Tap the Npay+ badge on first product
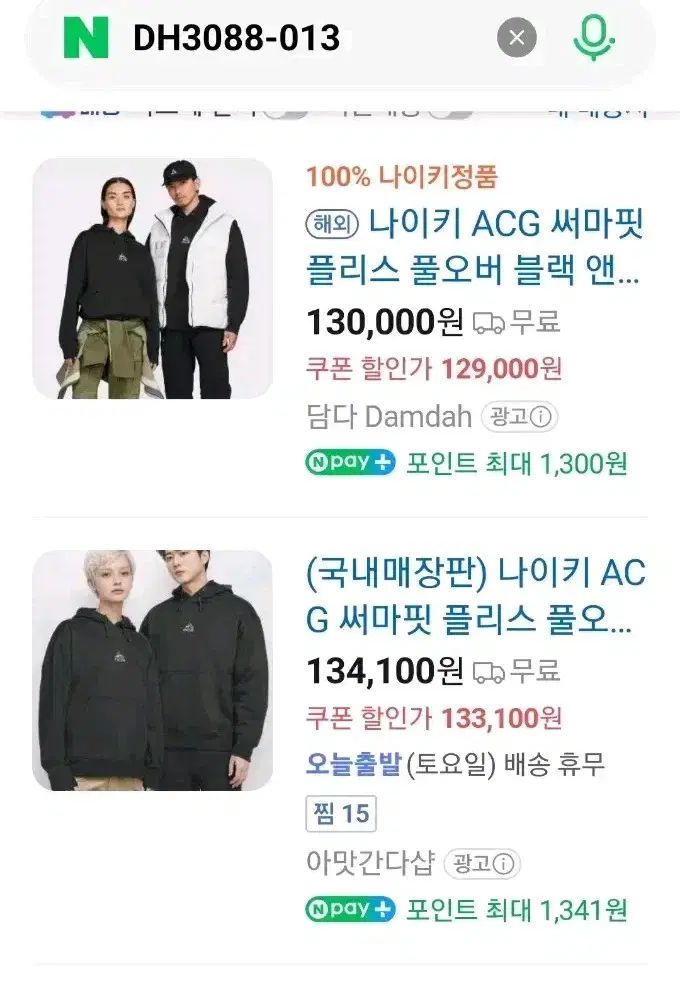 [351, 463]
